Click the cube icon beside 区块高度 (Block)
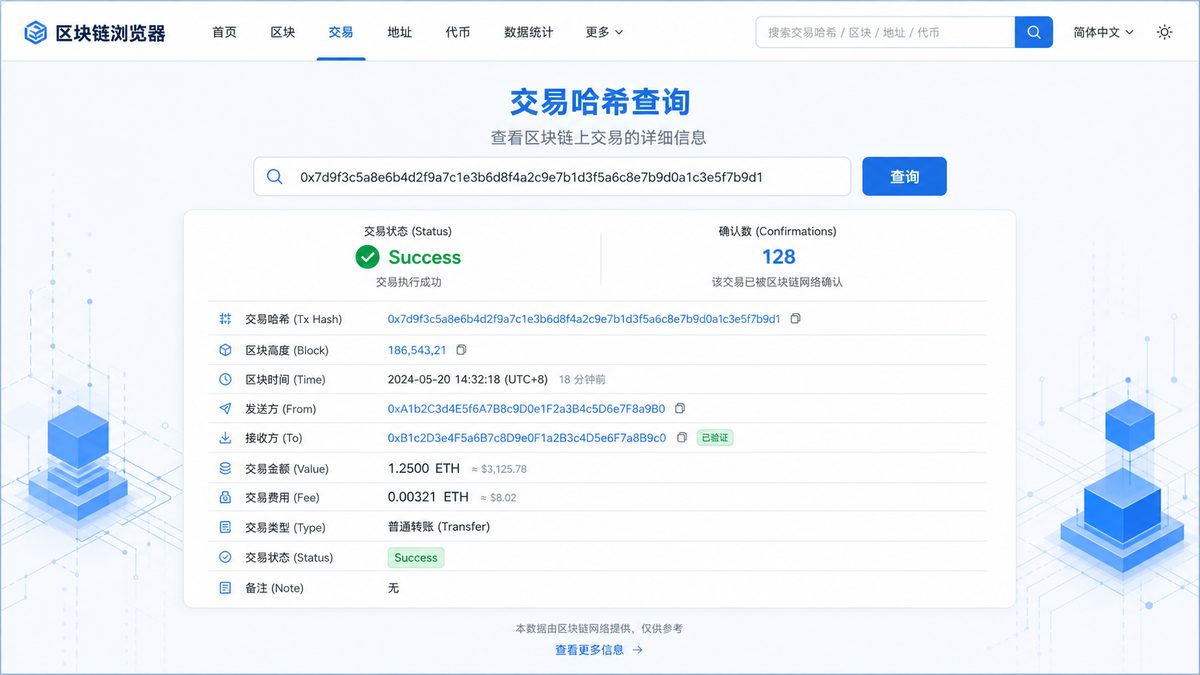The width and height of the screenshot is (1200, 675). coord(225,350)
